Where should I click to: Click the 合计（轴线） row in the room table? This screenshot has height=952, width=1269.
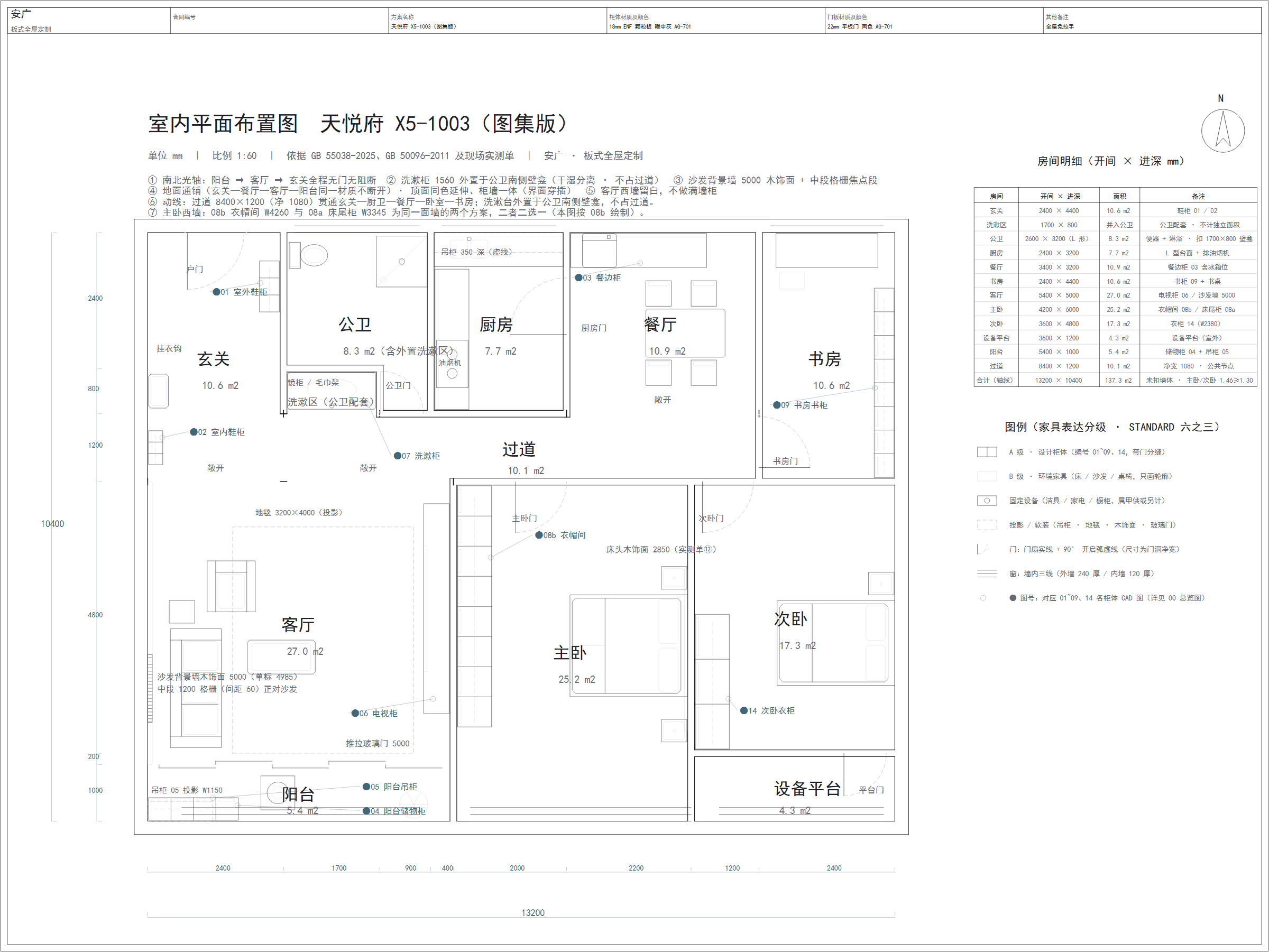[x=1115, y=380]
